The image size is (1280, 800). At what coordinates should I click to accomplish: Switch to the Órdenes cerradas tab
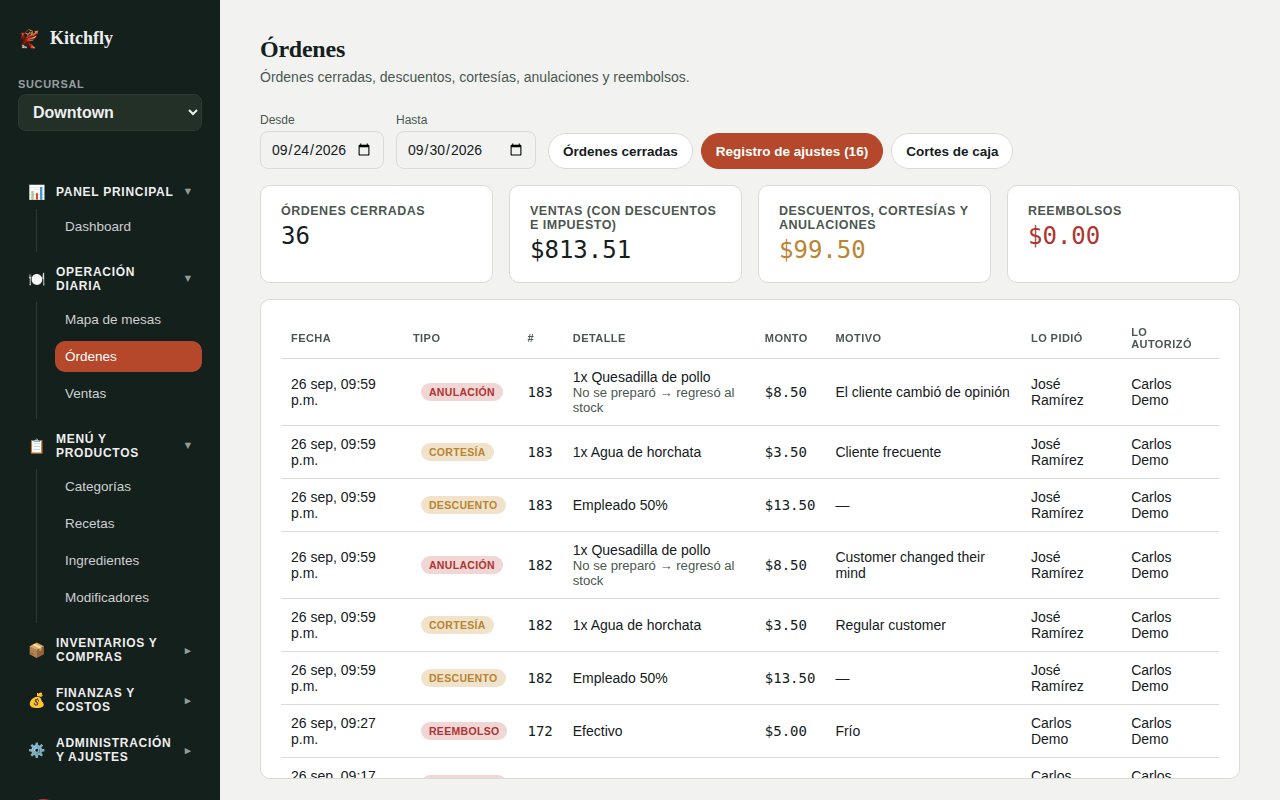point(620,151)
